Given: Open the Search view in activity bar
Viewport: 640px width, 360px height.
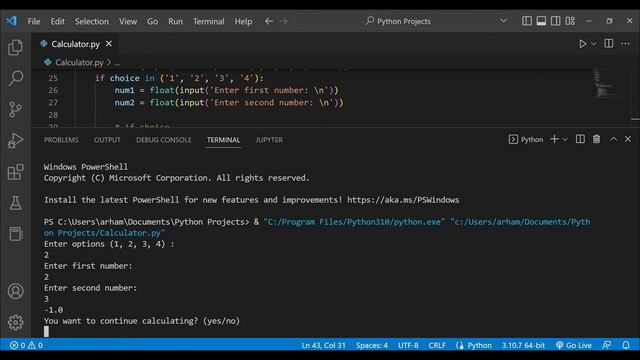Looking at the screenshot, I should click(16, 78).
